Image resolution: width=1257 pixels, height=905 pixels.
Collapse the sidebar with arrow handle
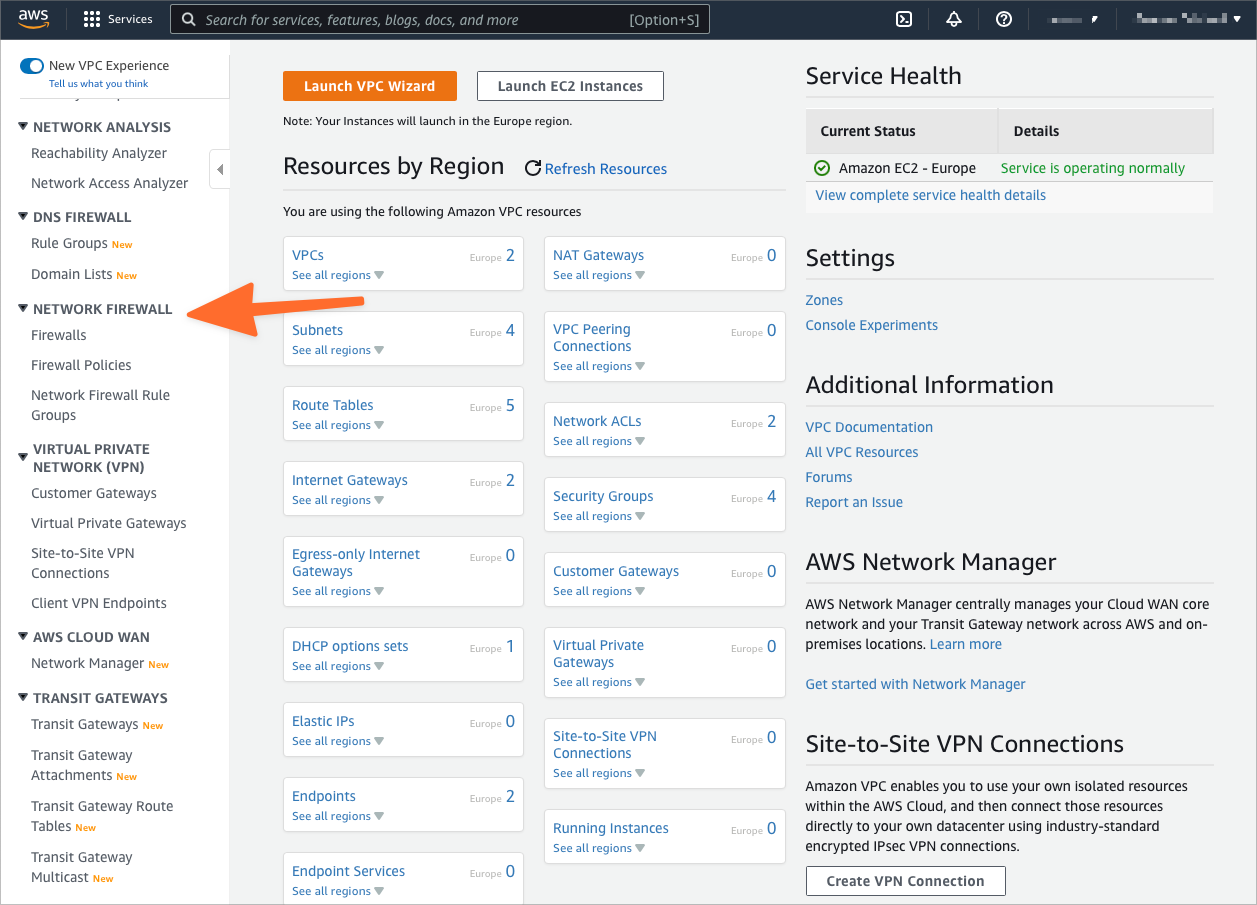tap(219, 169)
